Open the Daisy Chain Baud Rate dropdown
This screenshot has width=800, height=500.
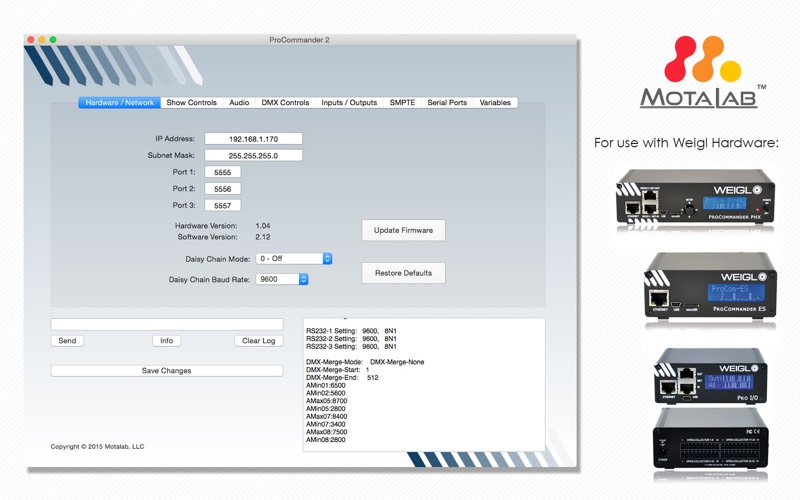point(282,279)
